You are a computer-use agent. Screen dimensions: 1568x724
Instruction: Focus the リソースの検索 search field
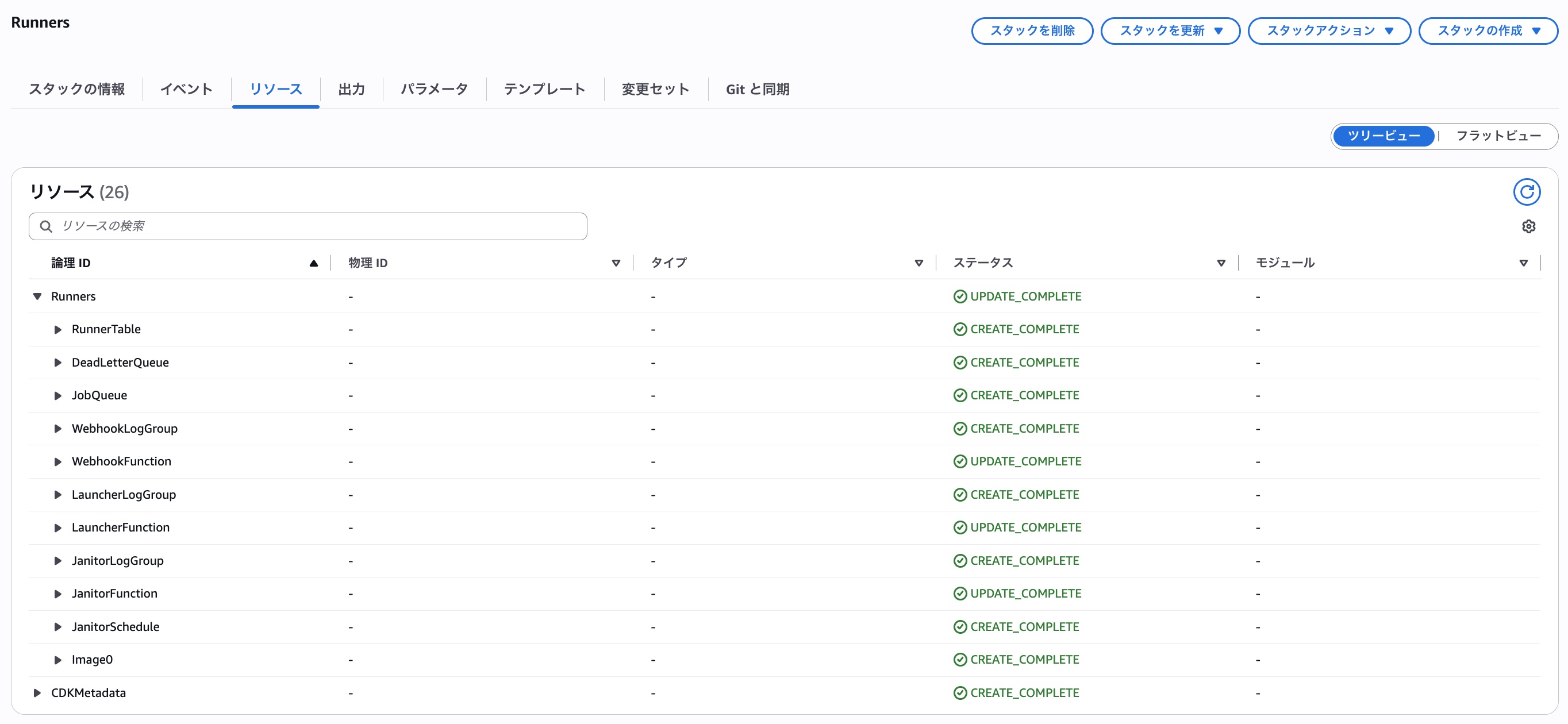pyautogui.click(x=308, y=226)
